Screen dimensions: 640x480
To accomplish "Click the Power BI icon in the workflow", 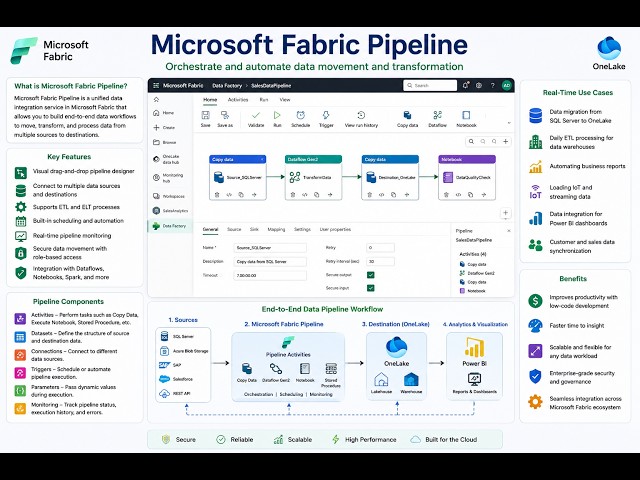I will pyautogui.click(x=474, y=347).
